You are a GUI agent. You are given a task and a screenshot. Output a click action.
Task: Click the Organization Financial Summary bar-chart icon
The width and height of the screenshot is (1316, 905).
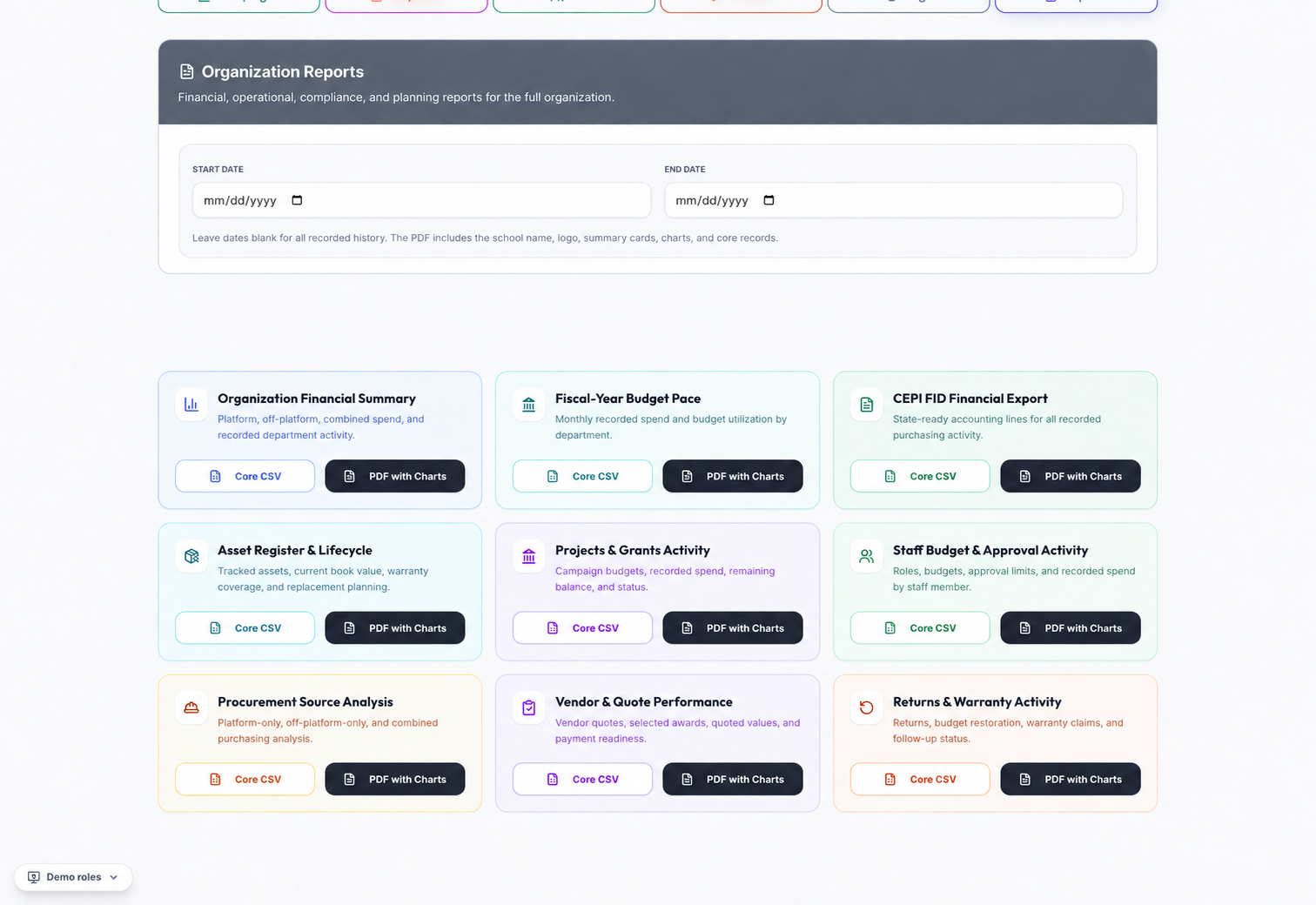coord(191,405)
